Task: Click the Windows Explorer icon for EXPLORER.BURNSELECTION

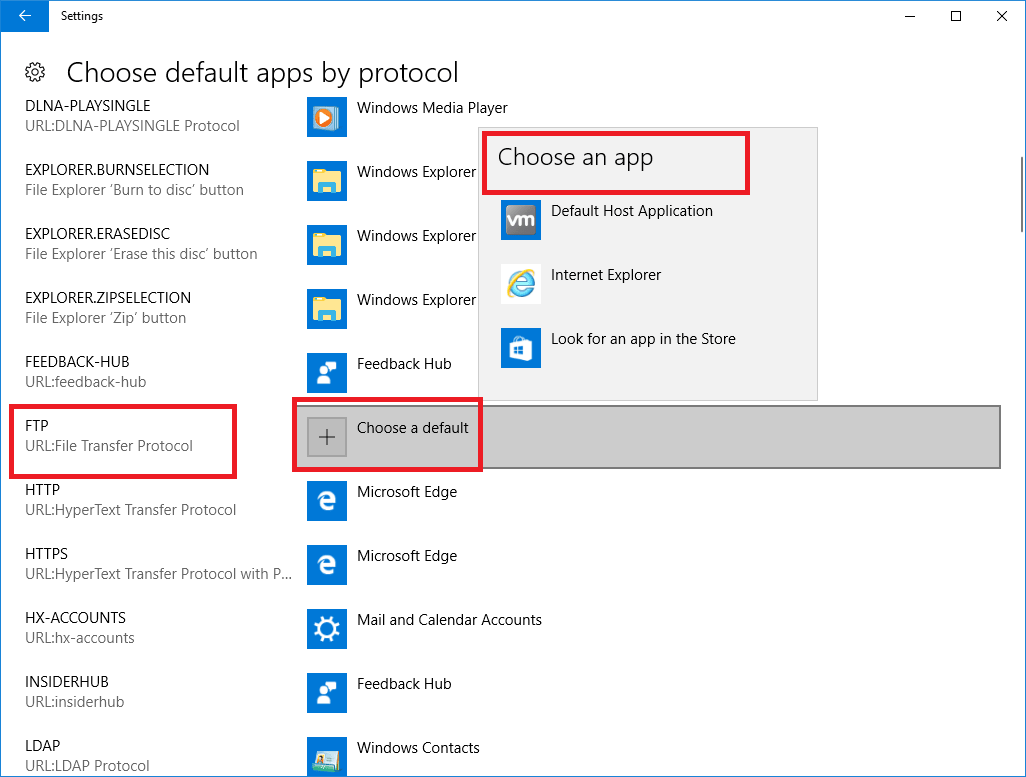Action: pos(326,181)
